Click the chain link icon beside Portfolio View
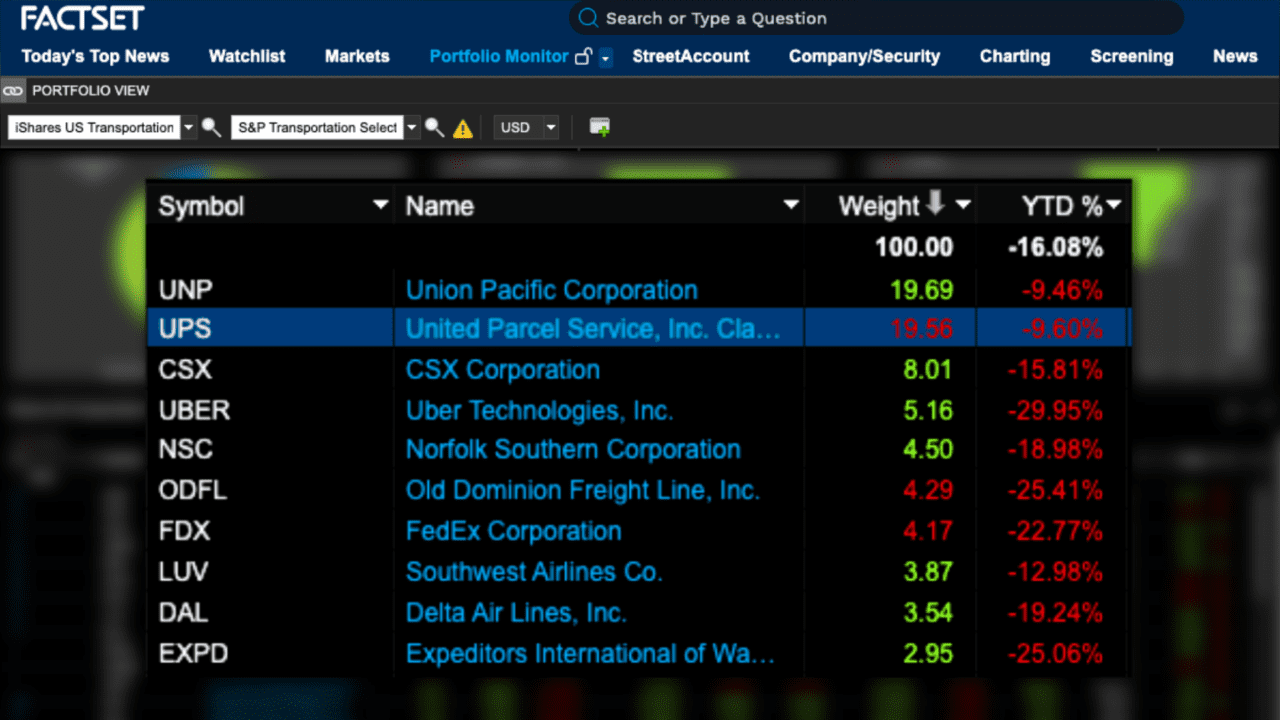 point(13,91)
